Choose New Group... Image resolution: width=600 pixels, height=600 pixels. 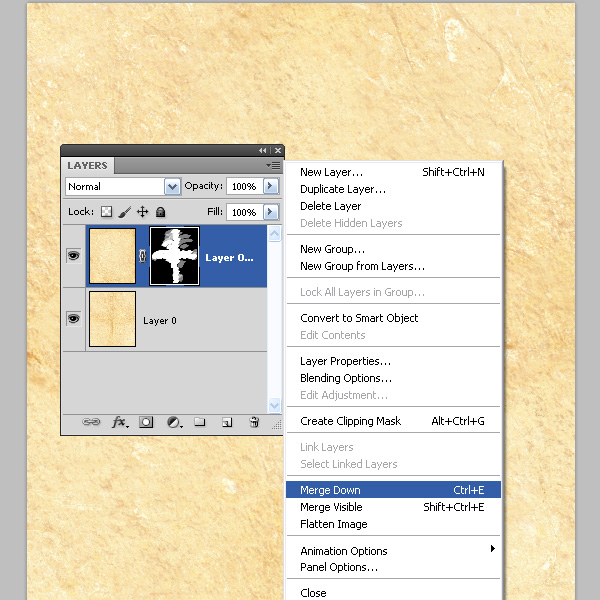point(393,249)
